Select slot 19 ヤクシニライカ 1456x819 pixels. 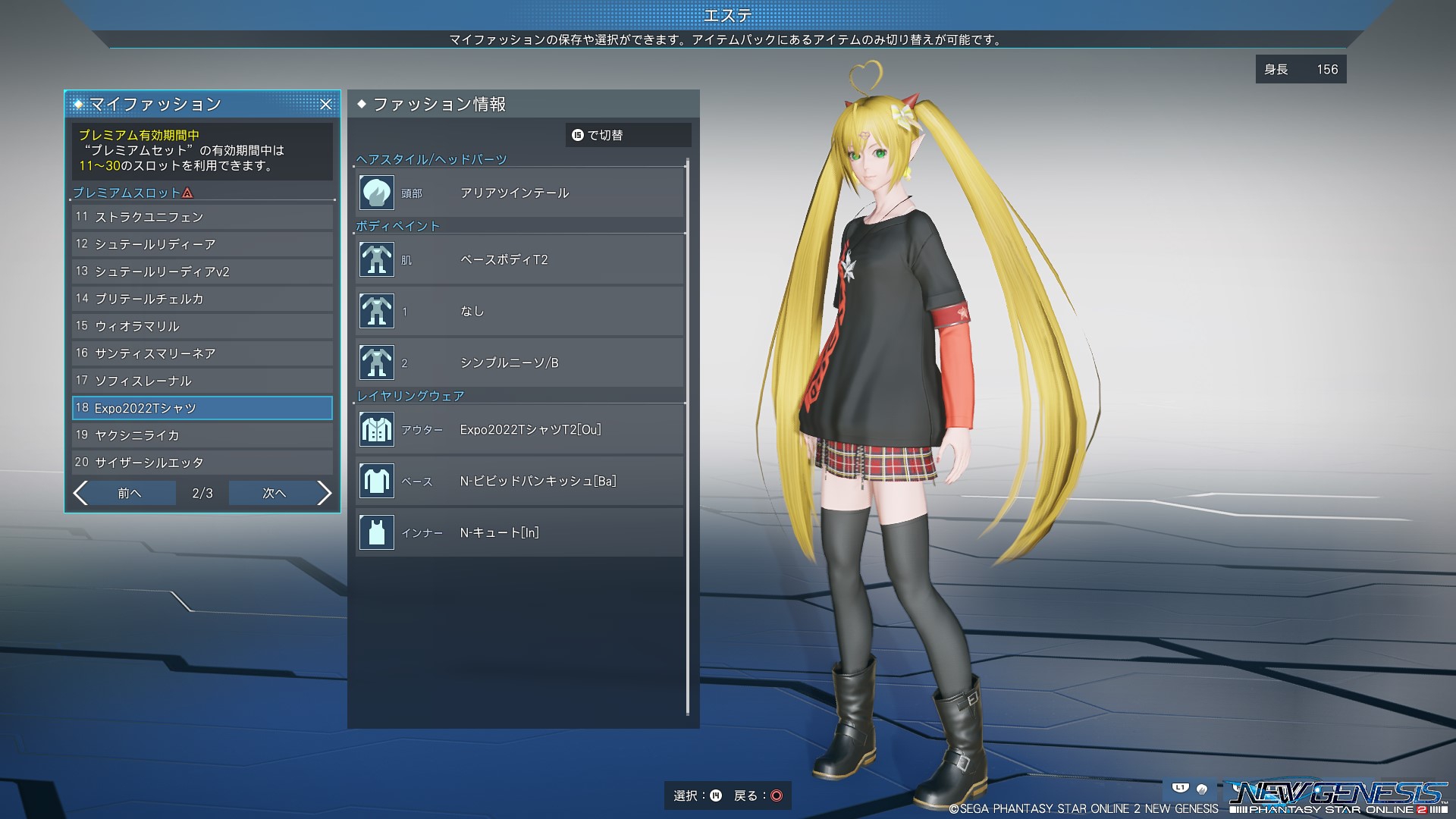pos(202,435)
